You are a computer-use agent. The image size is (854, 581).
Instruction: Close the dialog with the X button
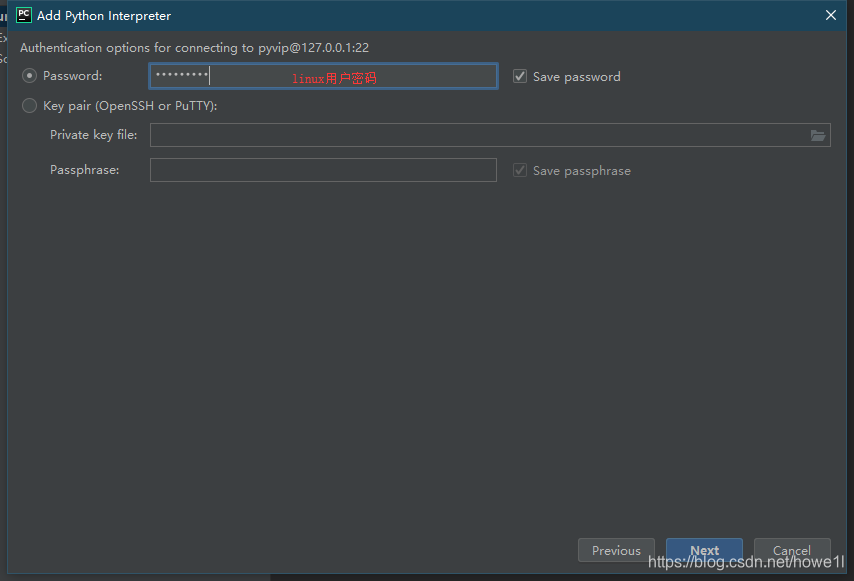coord(831,15)
